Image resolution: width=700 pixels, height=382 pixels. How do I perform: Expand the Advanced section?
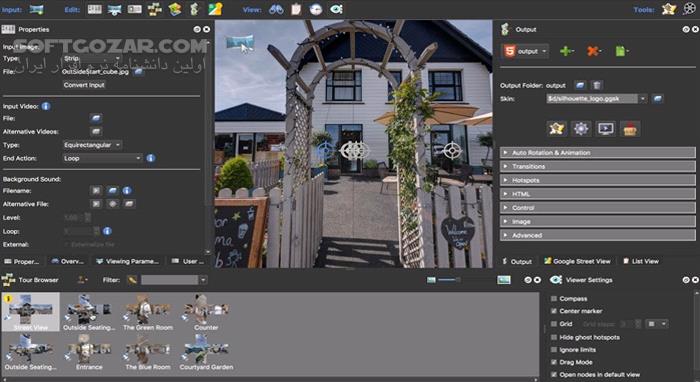coord(597,235)
